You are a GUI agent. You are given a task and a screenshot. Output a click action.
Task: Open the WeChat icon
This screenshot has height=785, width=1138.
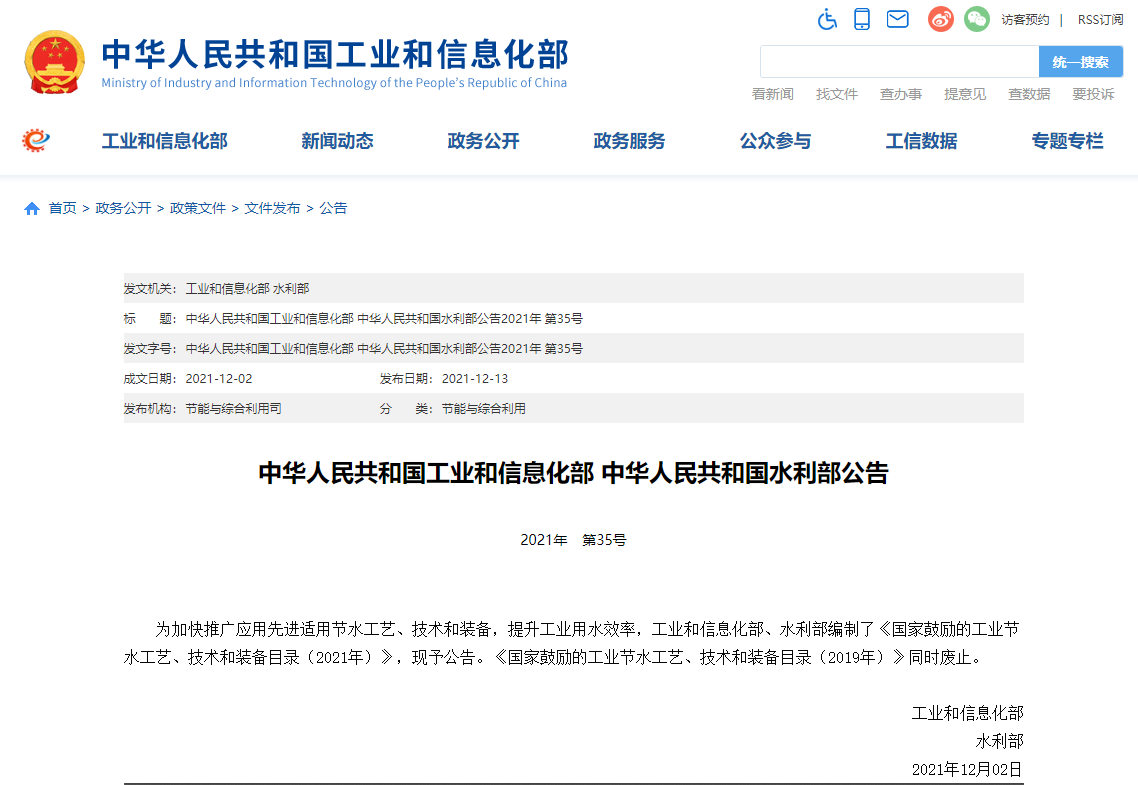coord(976,19)
